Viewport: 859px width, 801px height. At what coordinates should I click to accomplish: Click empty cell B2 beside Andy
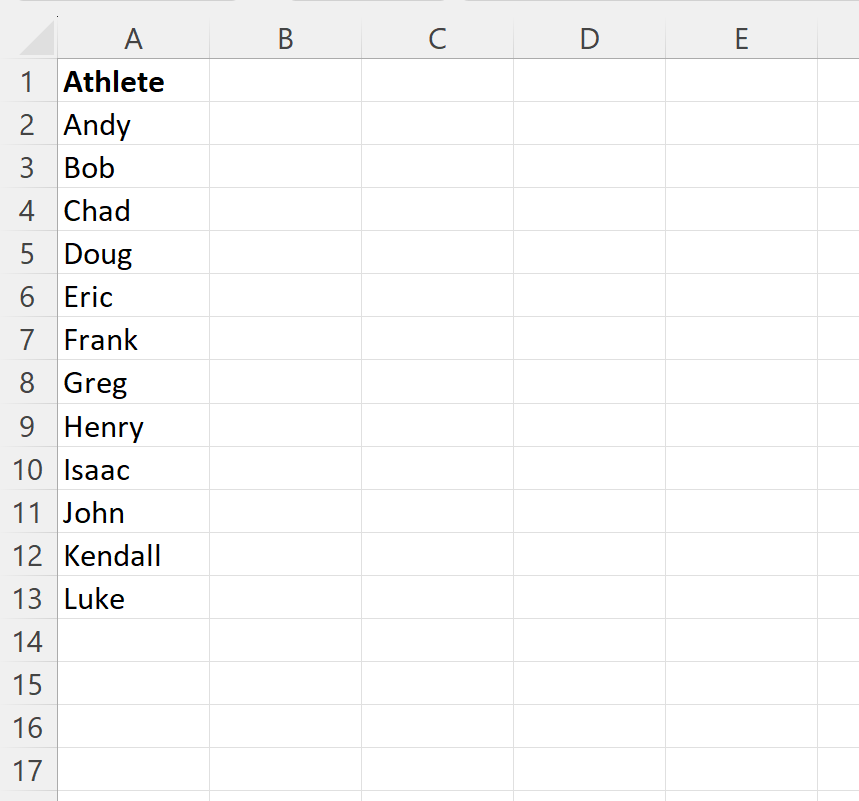(285, 125)
